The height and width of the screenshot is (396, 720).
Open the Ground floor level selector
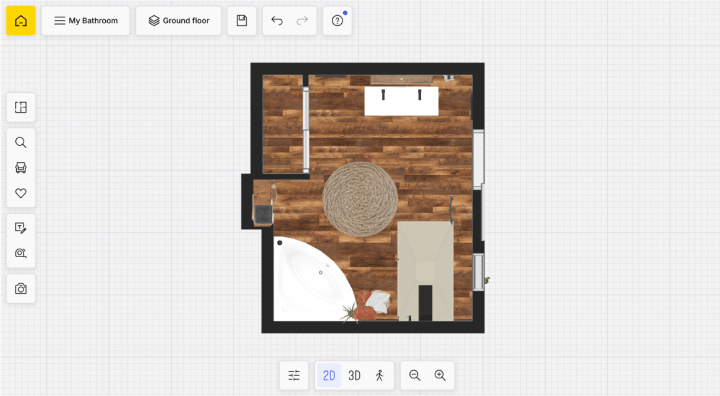pyautogui.click(x=178, y=21)
